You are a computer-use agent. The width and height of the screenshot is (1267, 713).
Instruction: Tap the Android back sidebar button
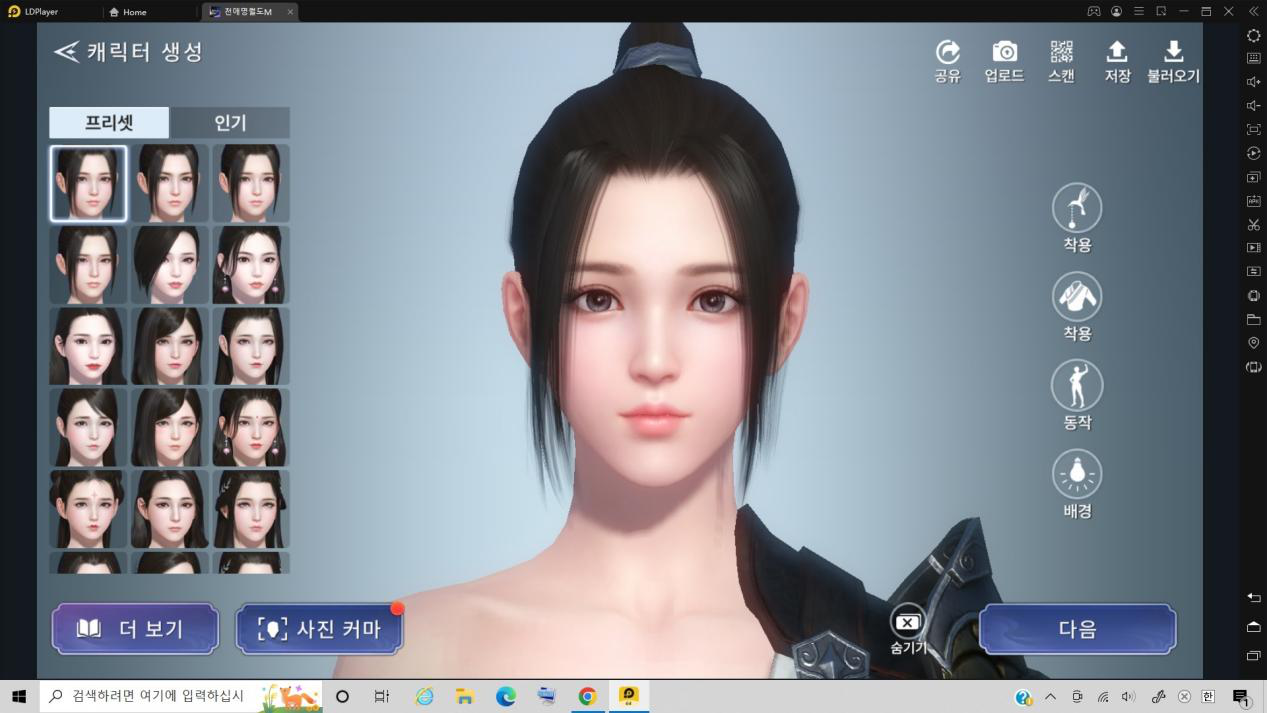point(1253,597)
